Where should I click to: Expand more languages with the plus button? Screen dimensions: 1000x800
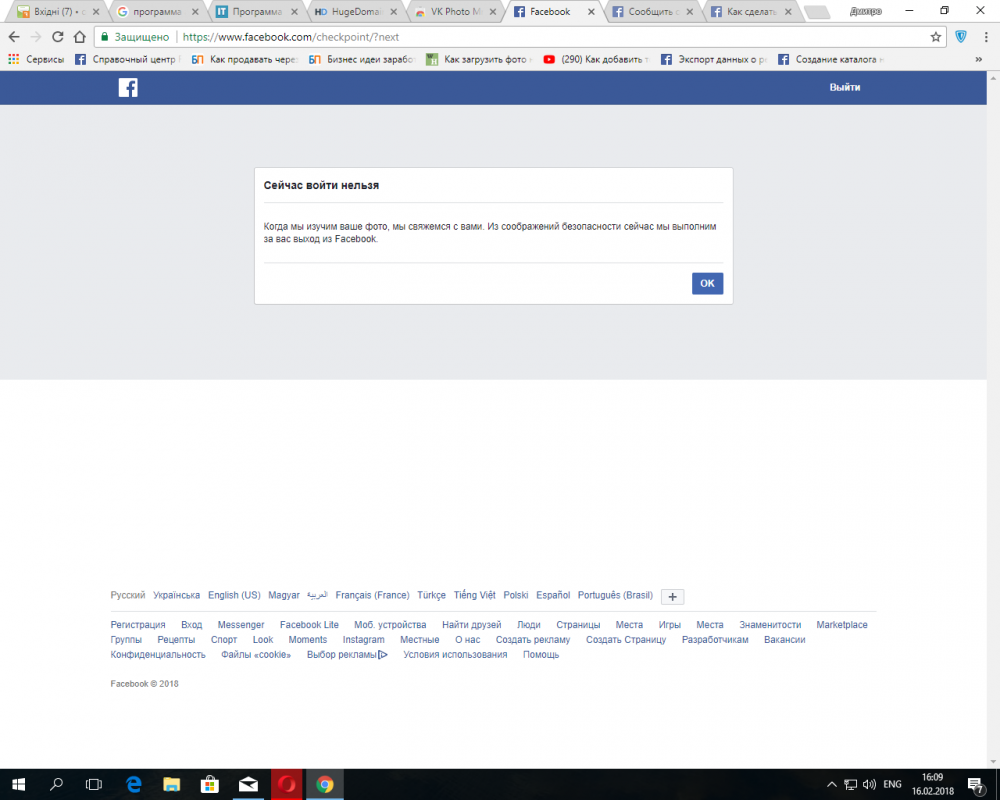[x=672, y=596]
